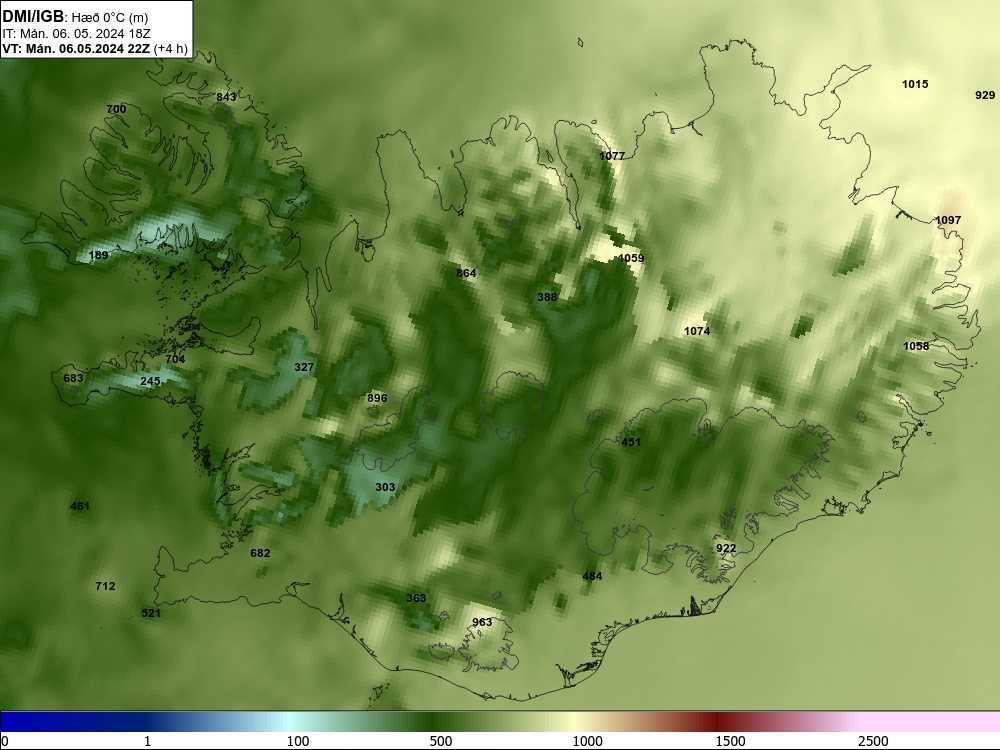This screenshot has width=1000, height=750.
Task: Click map value 963
Action: 482,622
